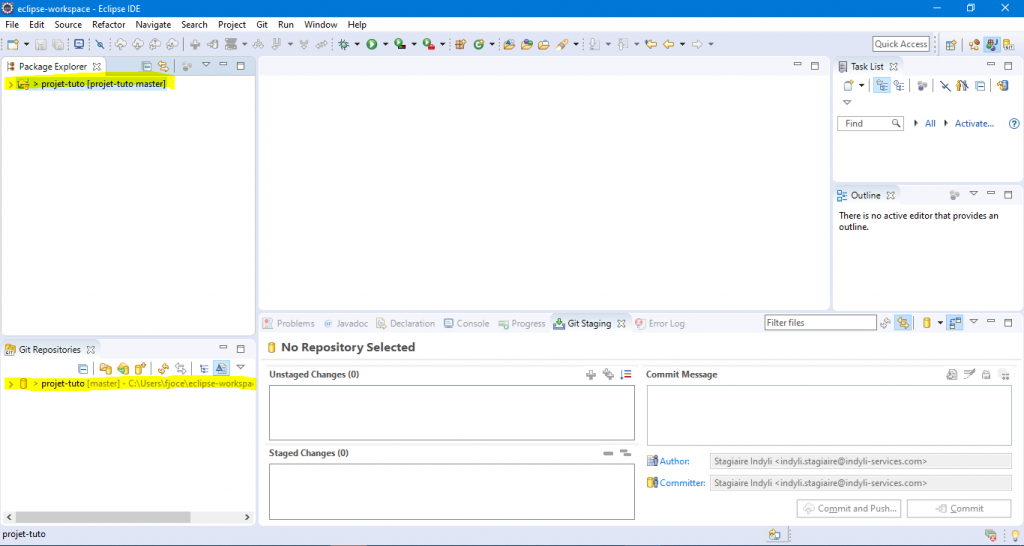Viewport: 1024px width, 546px height.
Task: Click the Amend previous commit icon
Action: tap(952, 374)
